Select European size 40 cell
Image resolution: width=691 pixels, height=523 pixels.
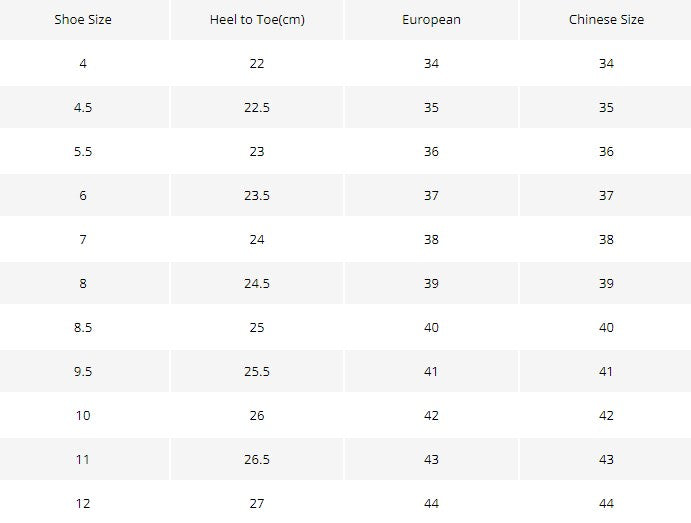[431, 328]
